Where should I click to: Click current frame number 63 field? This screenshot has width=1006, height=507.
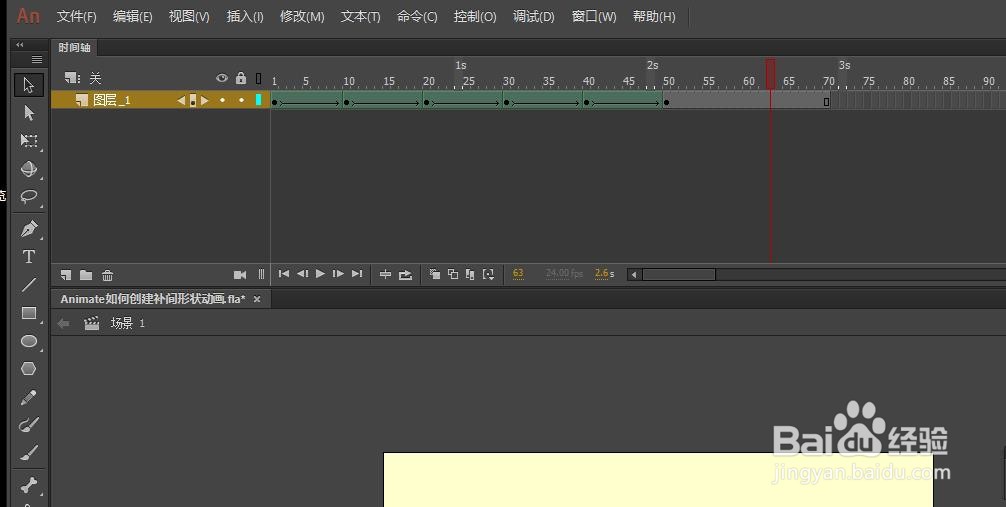pos(518,273)
